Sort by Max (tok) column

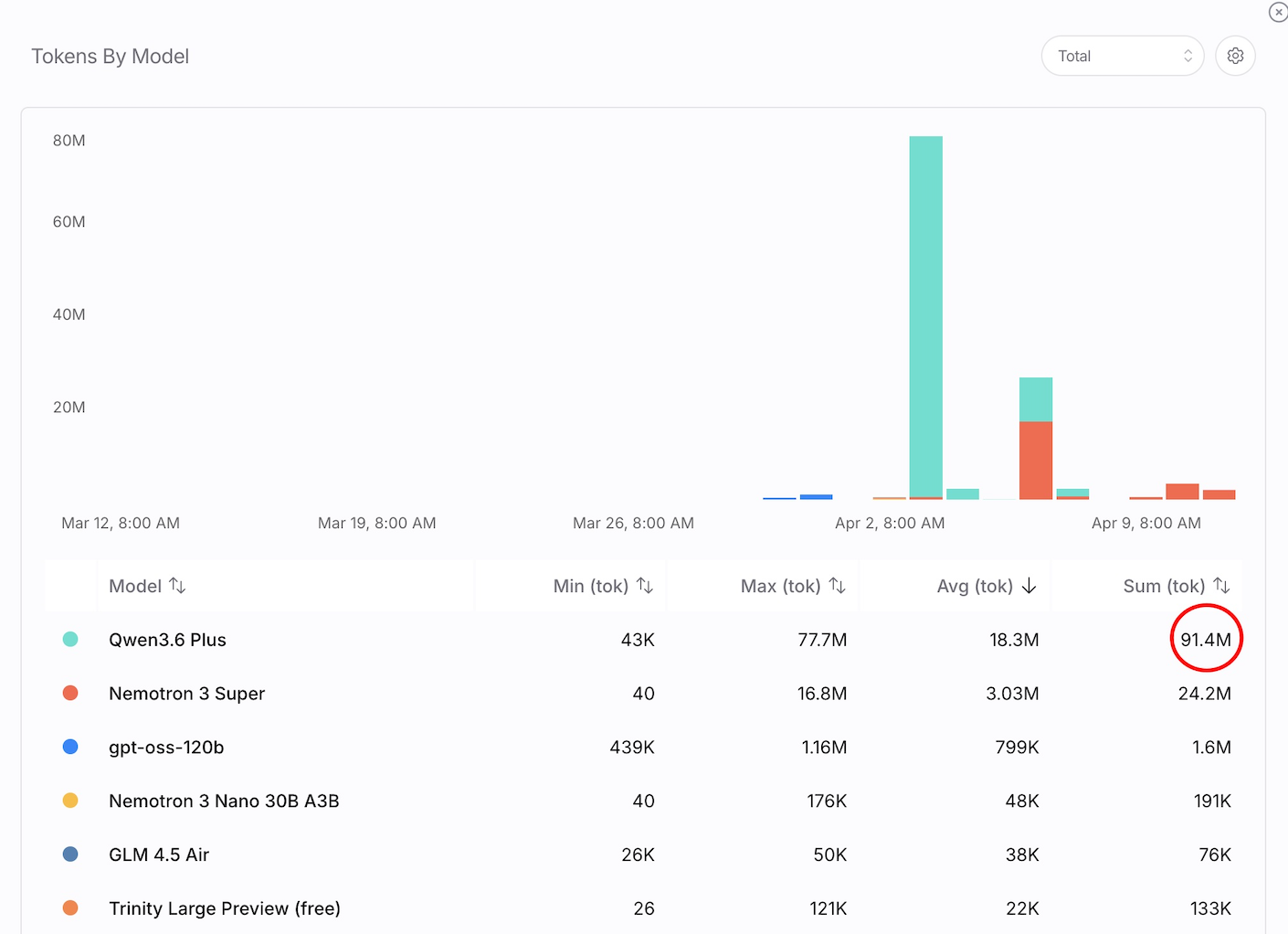[837, 586]
